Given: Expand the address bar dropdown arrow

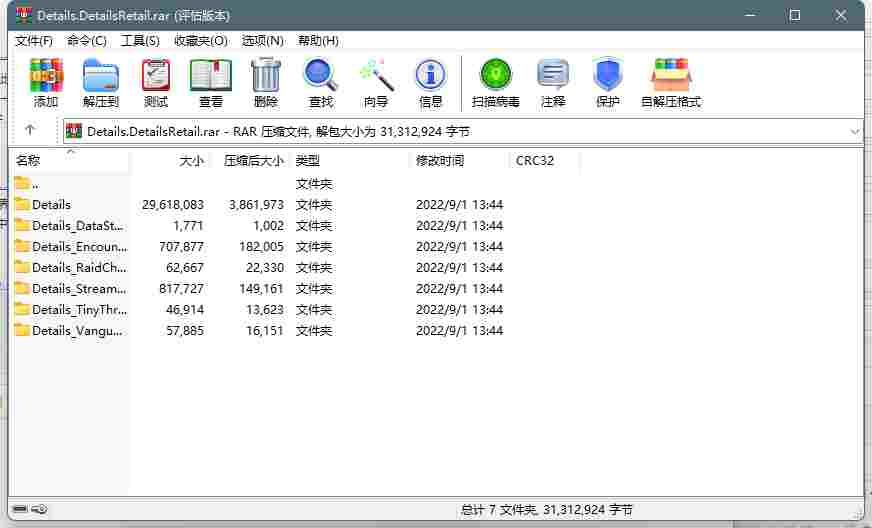Looking at the screenshot, I should click(855, 132).
